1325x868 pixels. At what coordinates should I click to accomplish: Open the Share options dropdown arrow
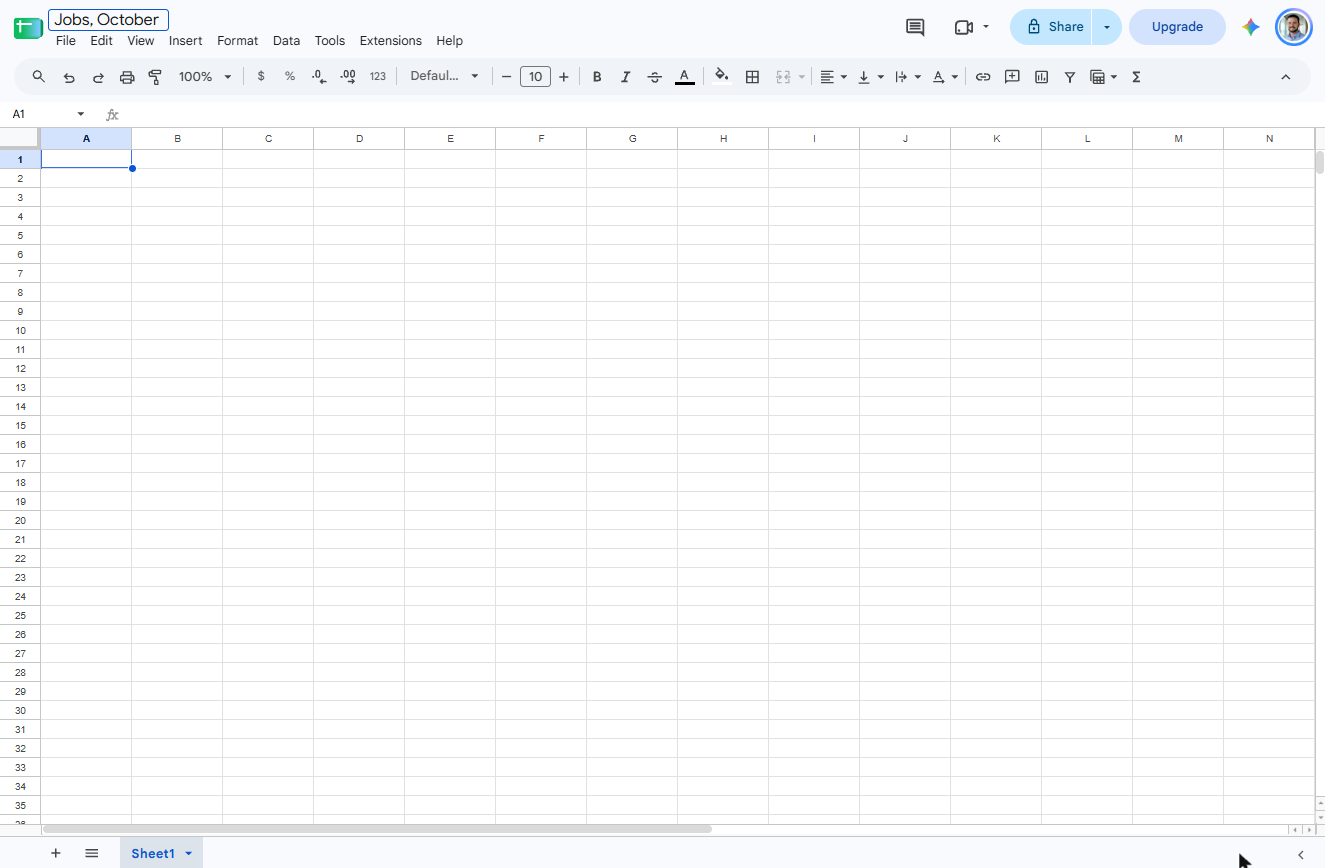click(x=1107, y=27)
